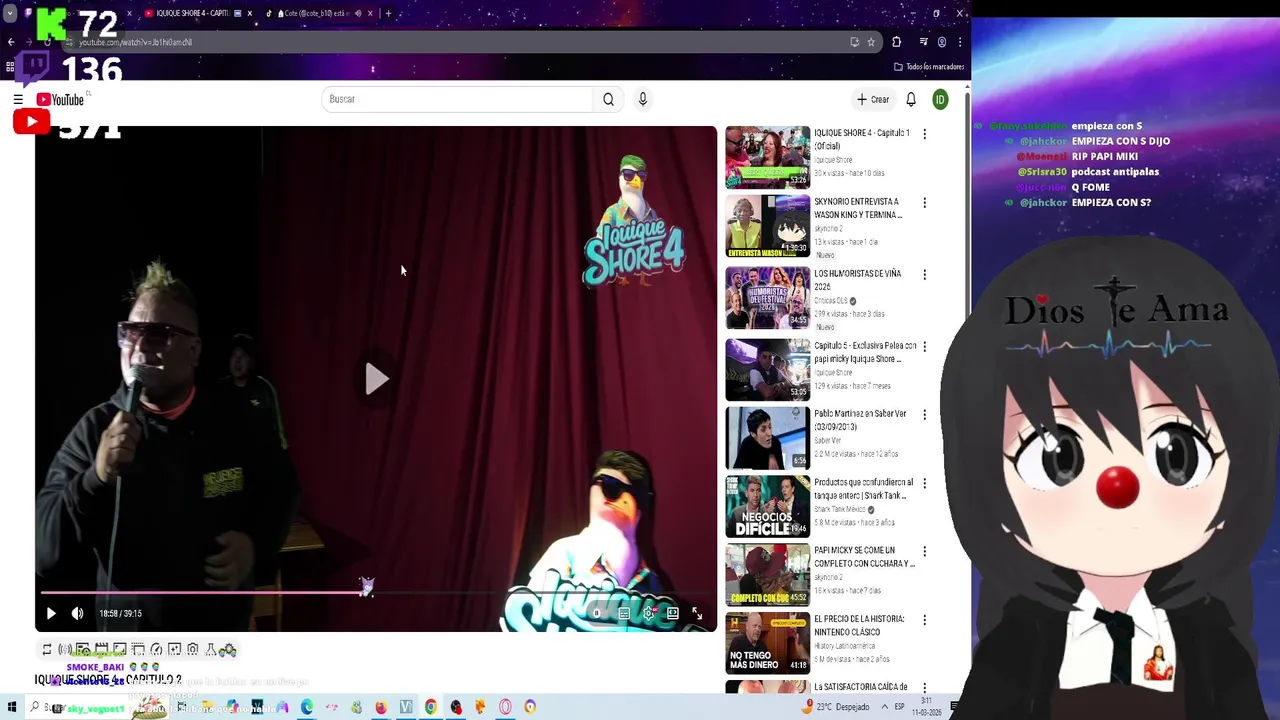Click the sound boost wave icon under player

65,649
